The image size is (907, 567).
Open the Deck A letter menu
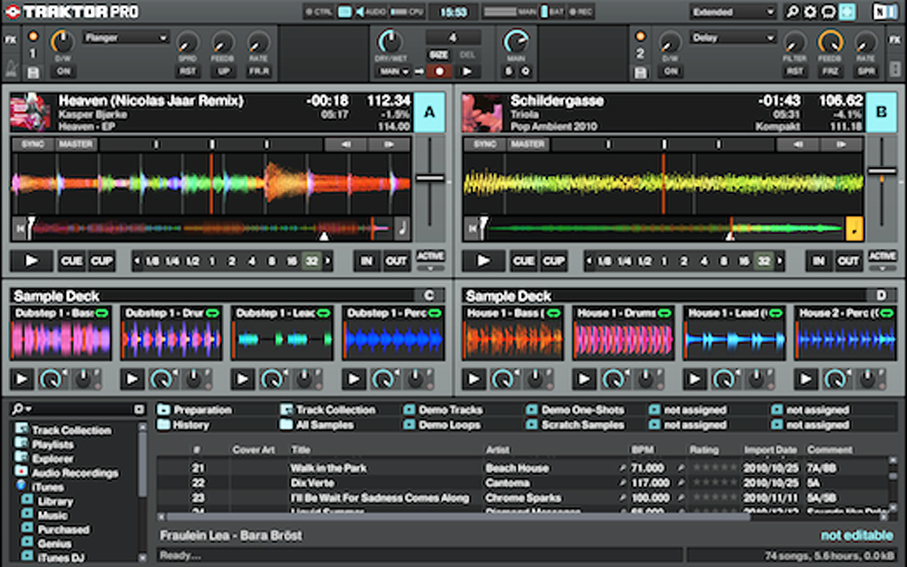point(429,112)
